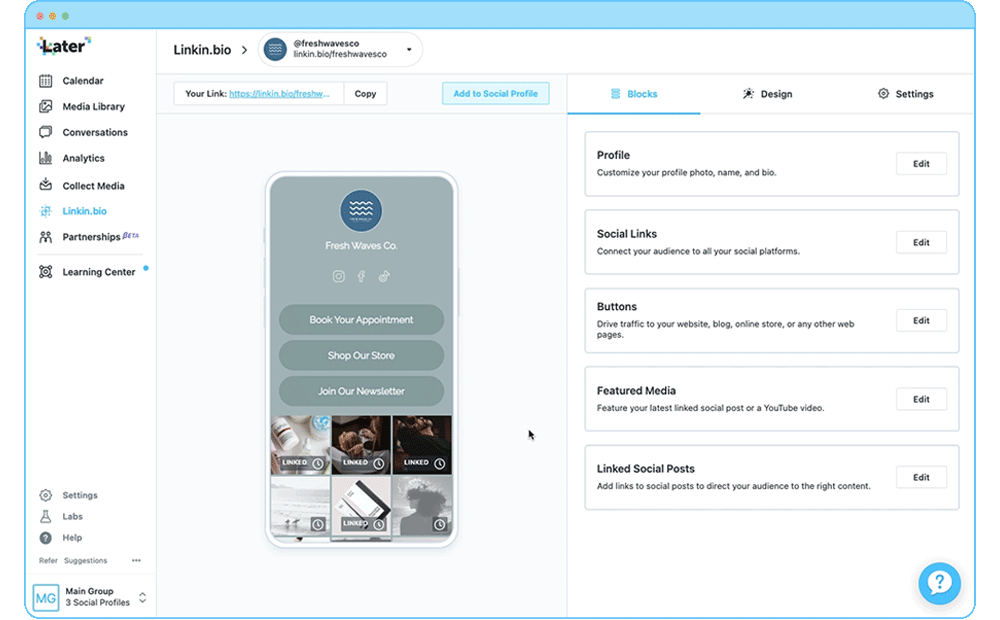The width and height of the screenshot is (1000, 620).
Task: Click the freshwavesco profile avatar in header
Action: pos(276,49)
